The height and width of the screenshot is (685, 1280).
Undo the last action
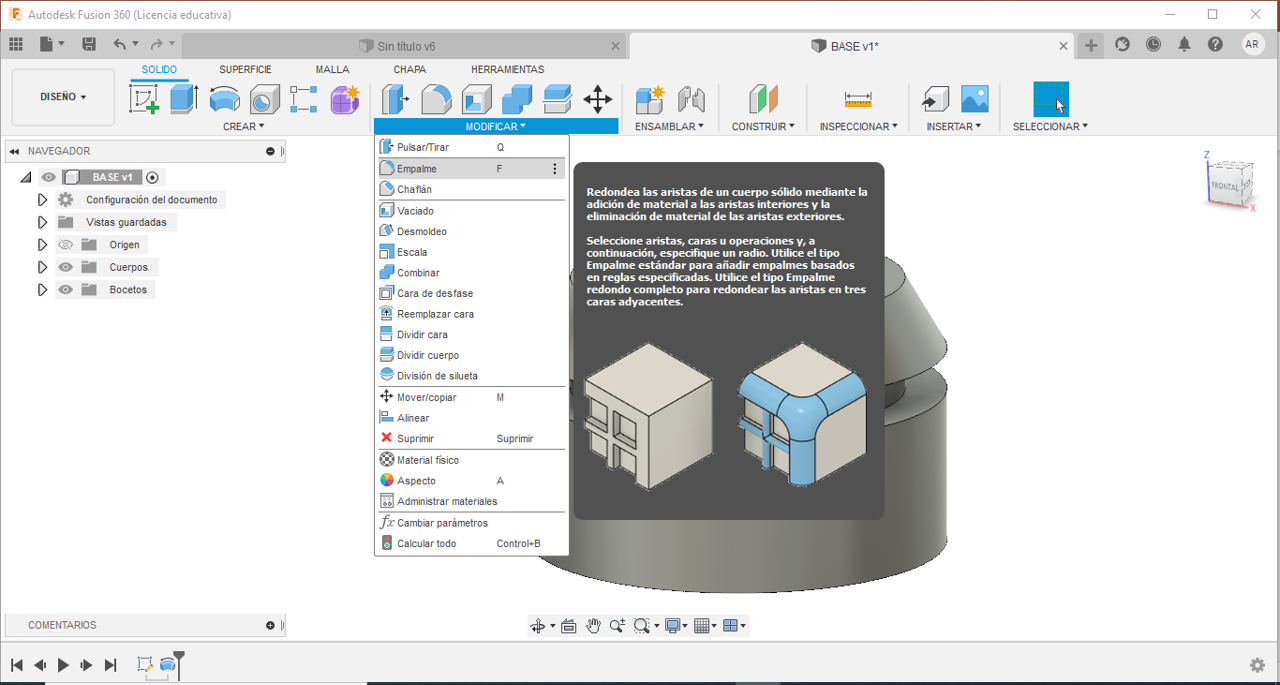(120, 44)
